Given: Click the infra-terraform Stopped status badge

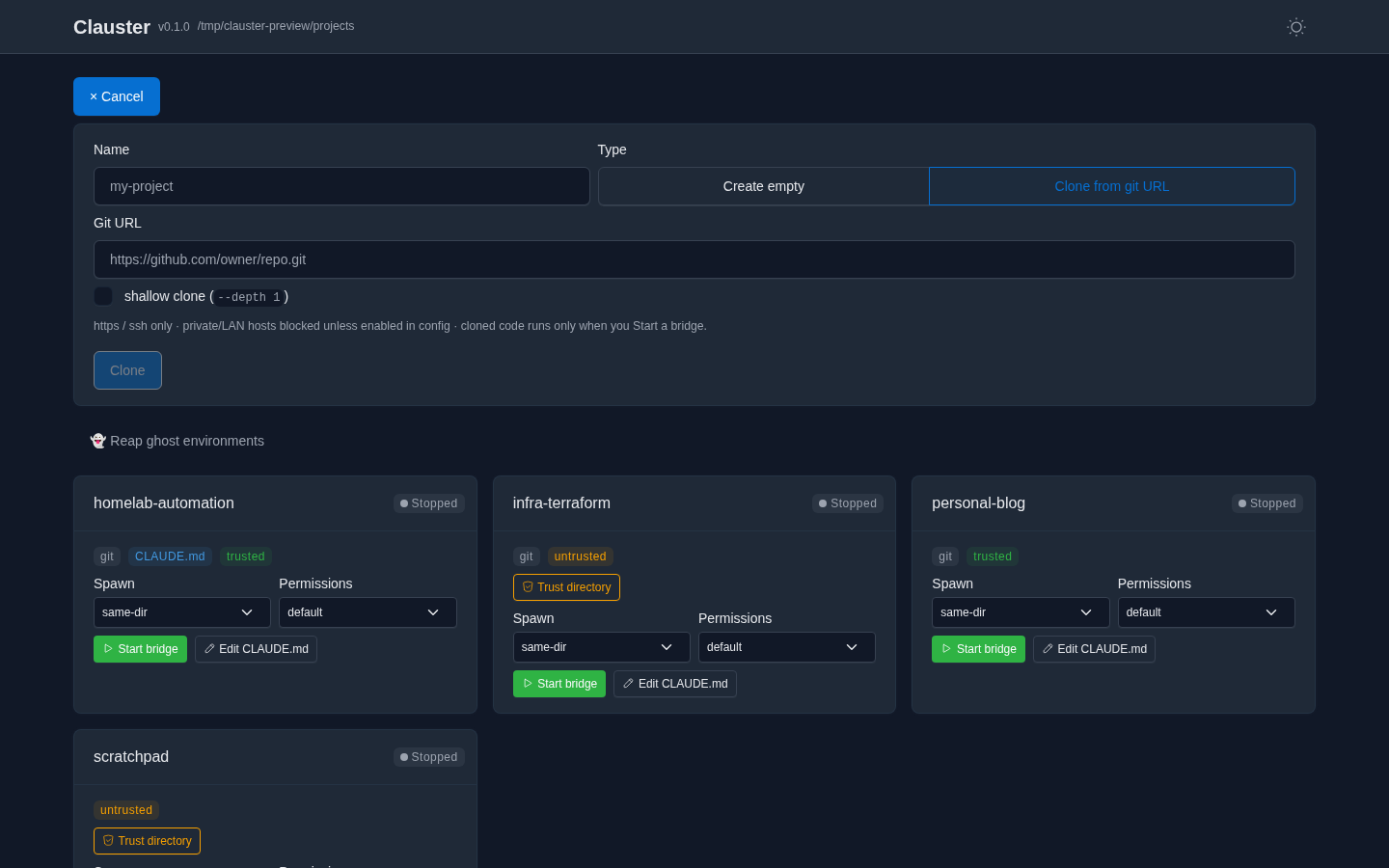Looking at the screenshot, I should point(848,503).
